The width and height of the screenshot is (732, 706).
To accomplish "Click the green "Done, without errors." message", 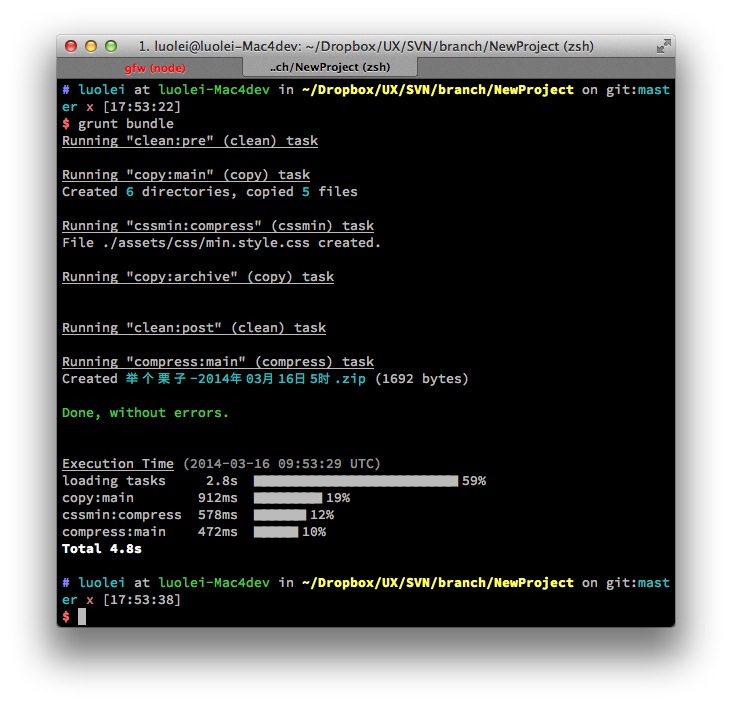I will pyautogui.click(x=145, y=413).
